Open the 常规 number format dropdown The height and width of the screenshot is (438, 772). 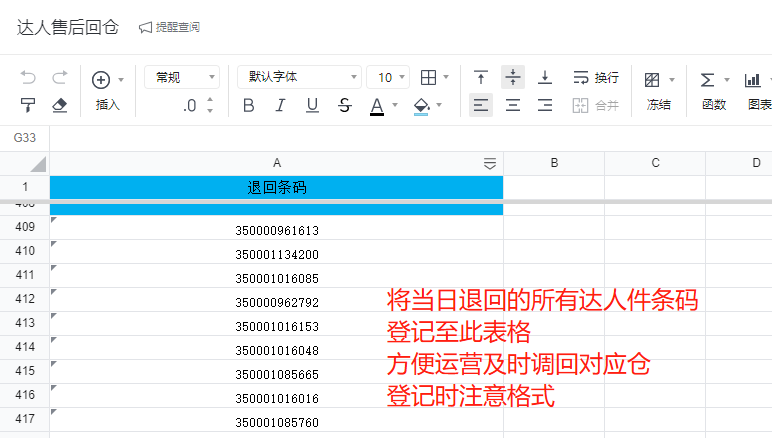tap(182, 77)
